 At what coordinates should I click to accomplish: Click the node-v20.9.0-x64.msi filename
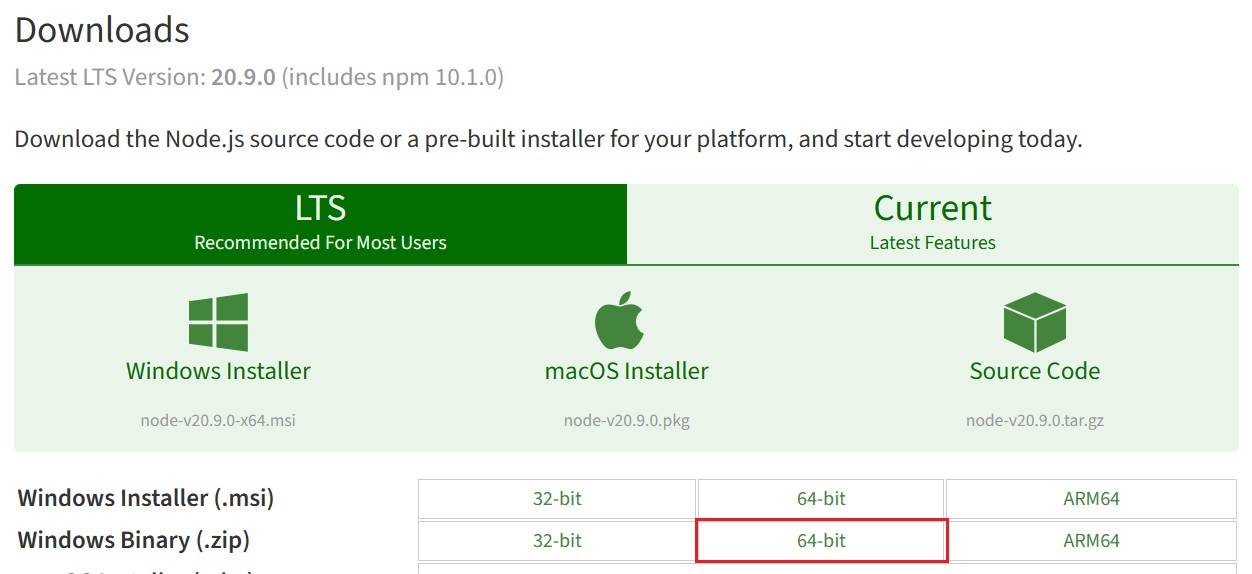click(218, 420)
